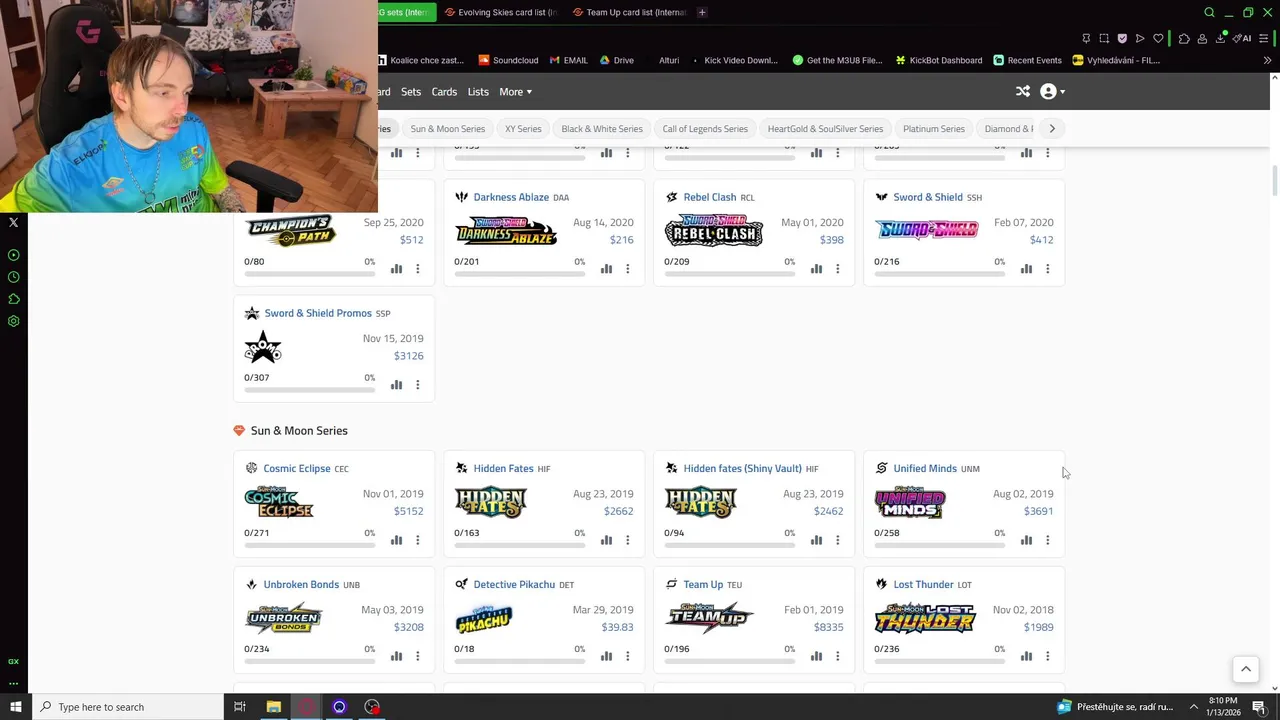Image resolution: width=1280 pixels, height=720 pixels.
Task: Click the X (Twitter) sidebar icon
Action: pos(14,223)
